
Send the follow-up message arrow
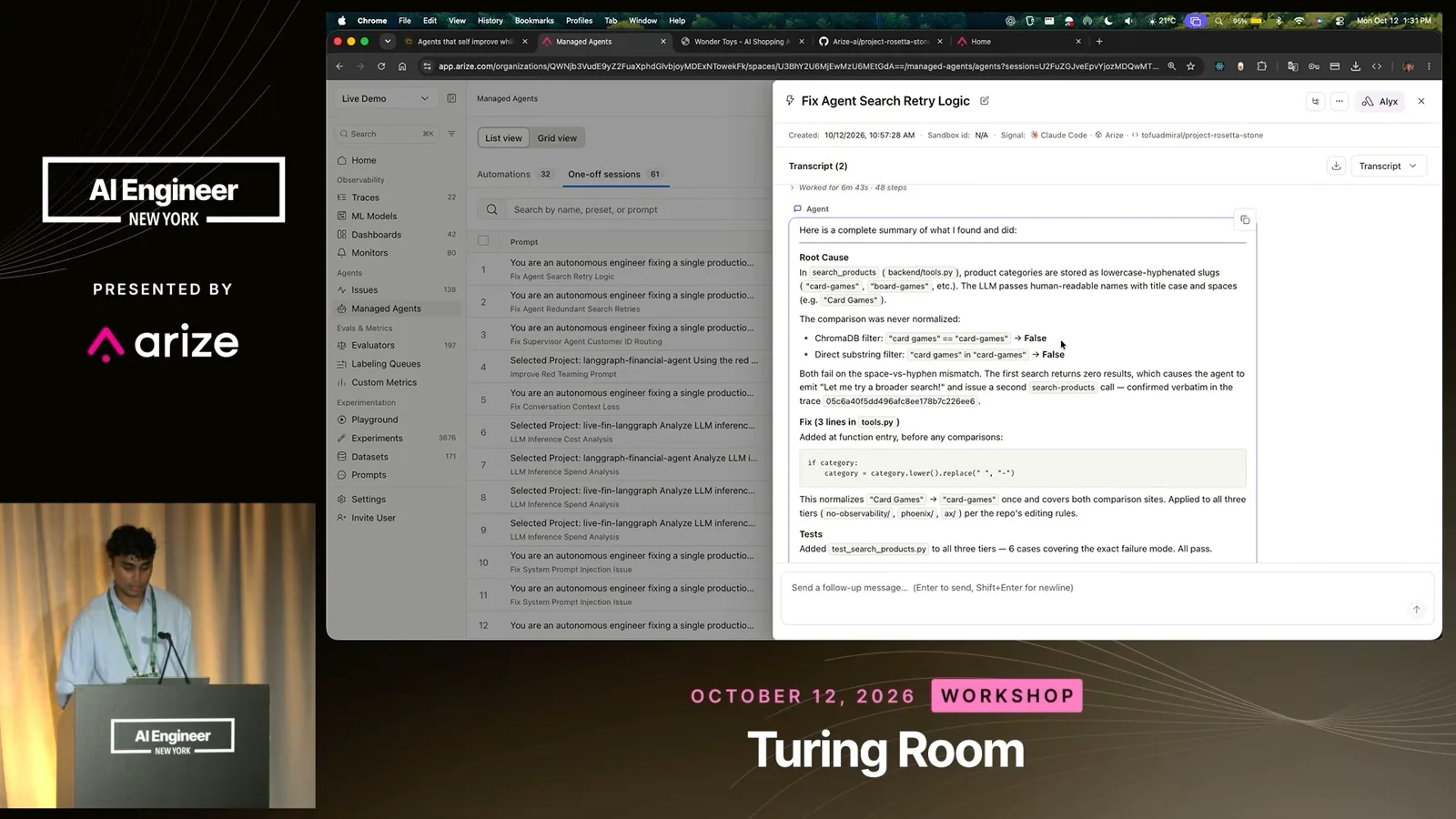(x=1416, y=610)
